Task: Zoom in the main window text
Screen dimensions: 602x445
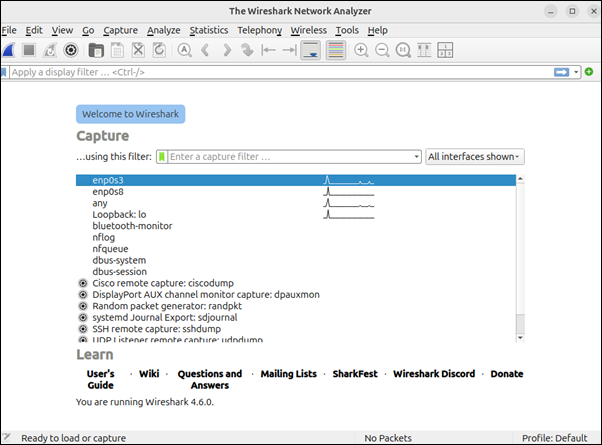Action: tap(361, 50)
